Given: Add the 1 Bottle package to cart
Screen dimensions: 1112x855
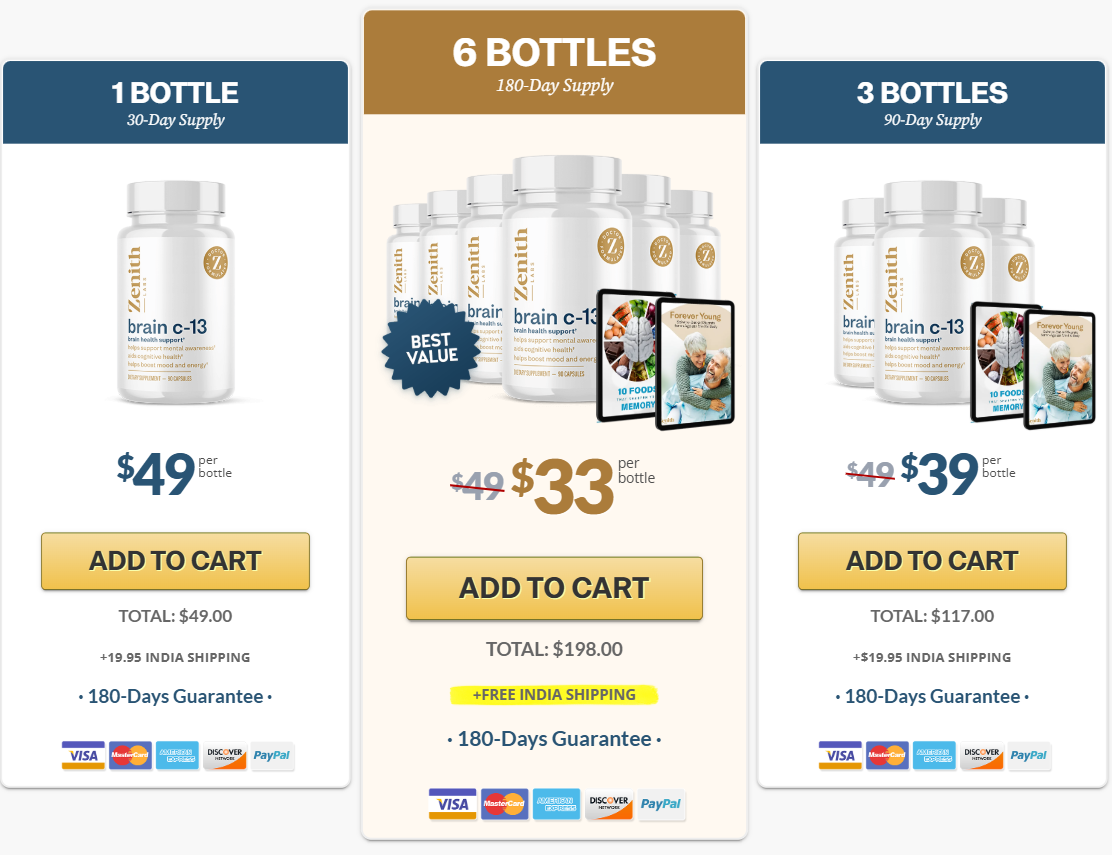Looking at the screenshot, I should pos(175,561).
